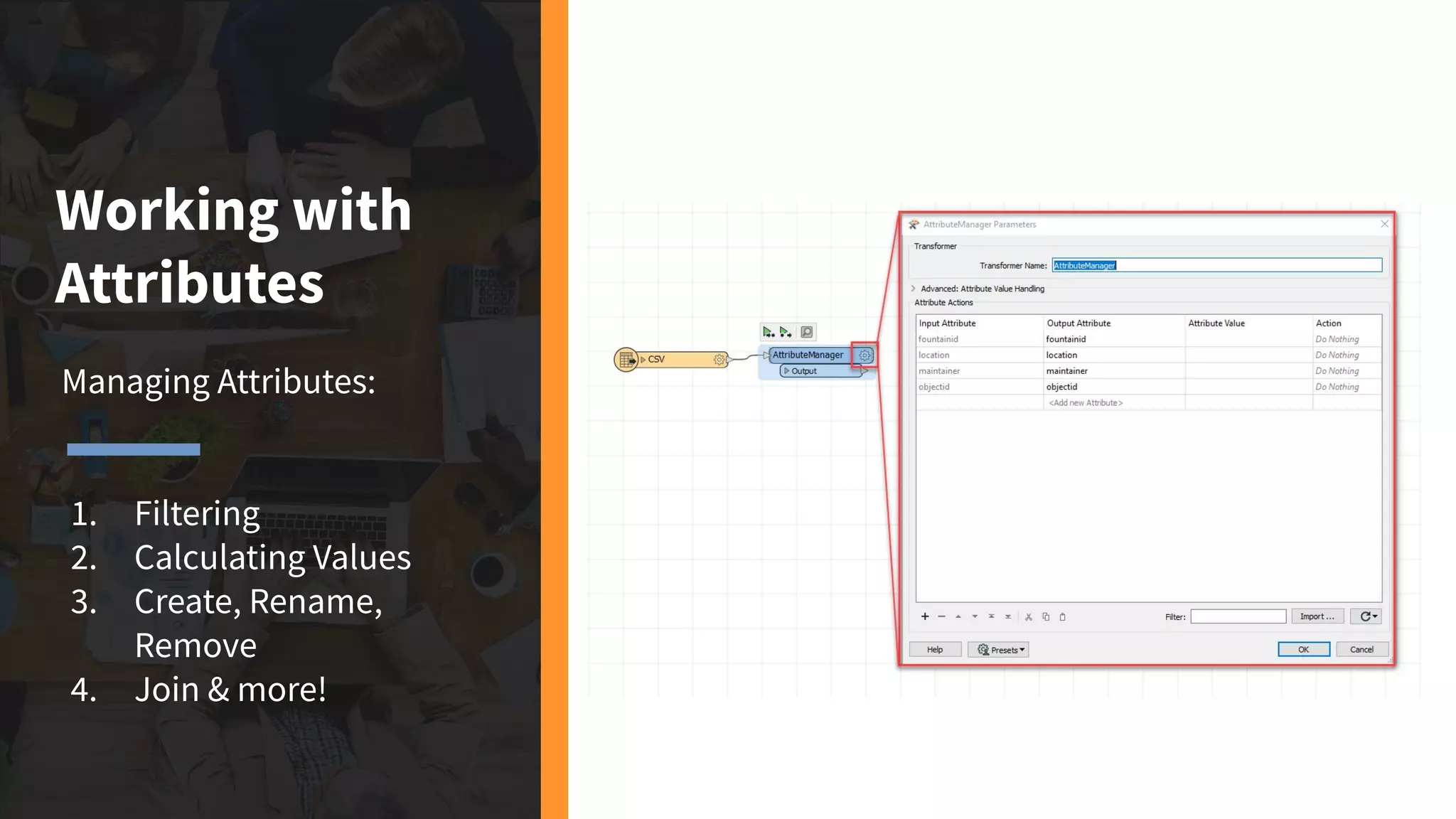Click the objectid input attribute cell
Image resolution: width=1456 pixels, height=819 pixels.
click(980, 387)
